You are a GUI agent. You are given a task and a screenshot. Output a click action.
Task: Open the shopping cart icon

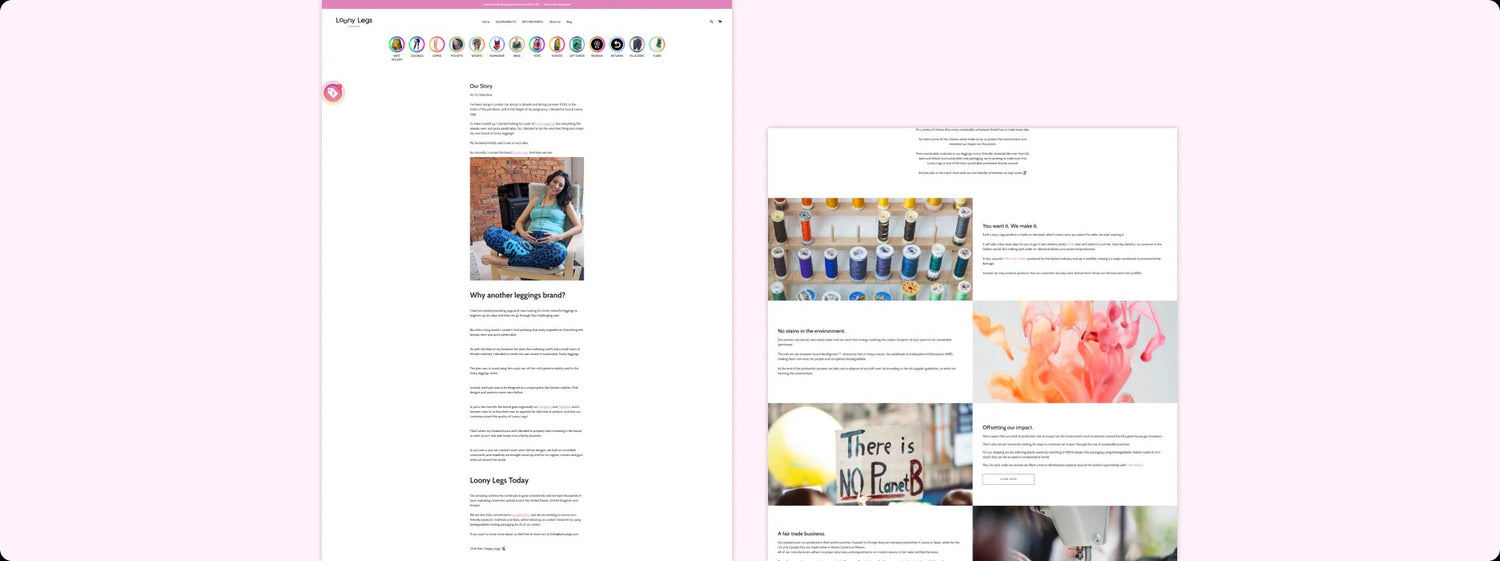[x=720, y=21]
